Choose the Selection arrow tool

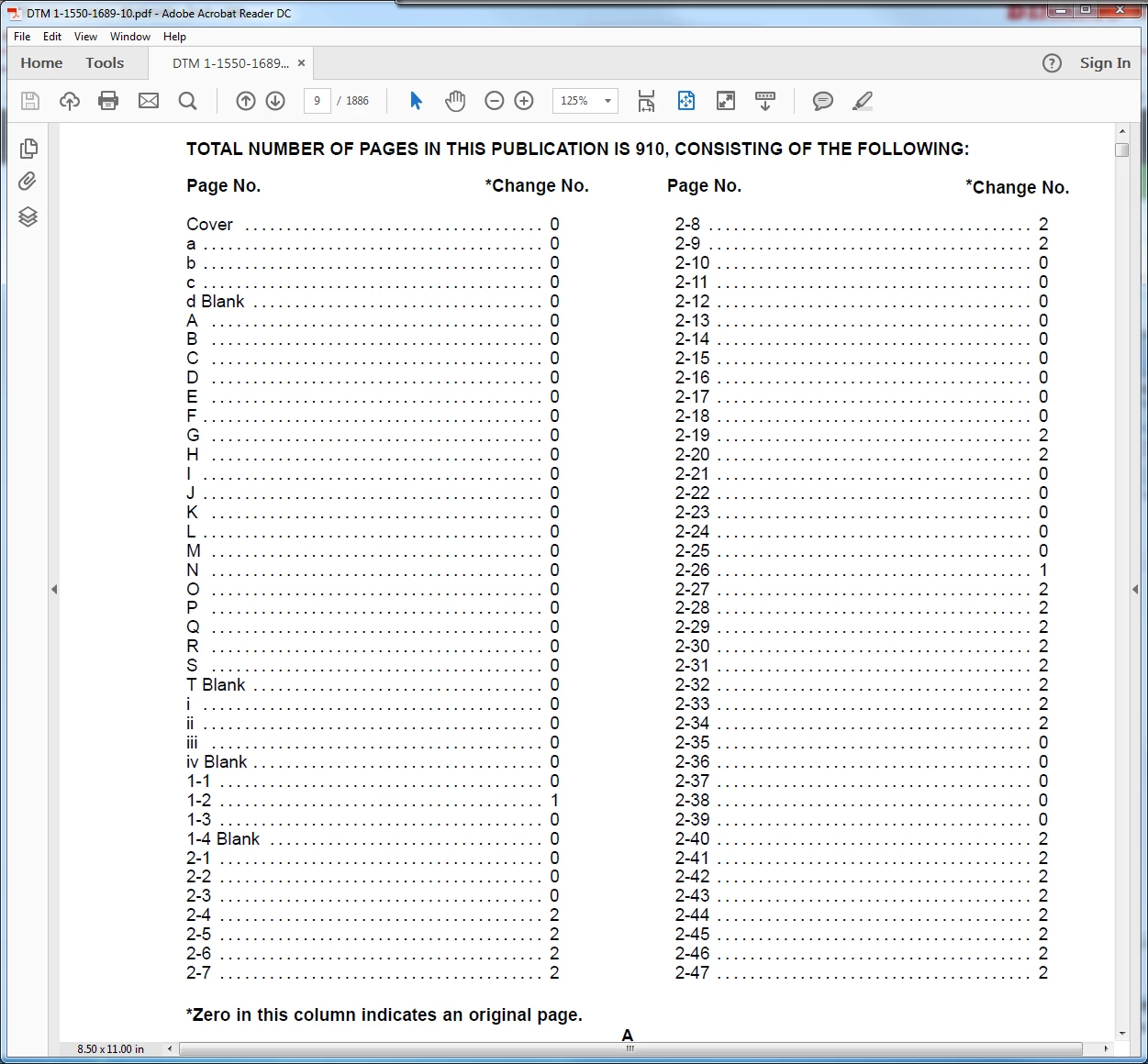pos(416,101)
